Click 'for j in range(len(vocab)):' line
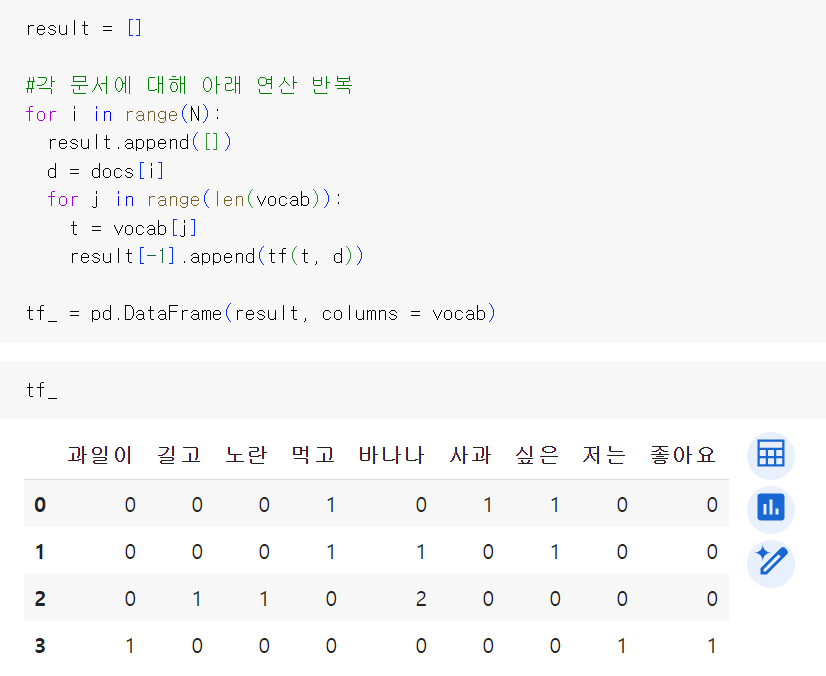826x676 pixels. 194,200
